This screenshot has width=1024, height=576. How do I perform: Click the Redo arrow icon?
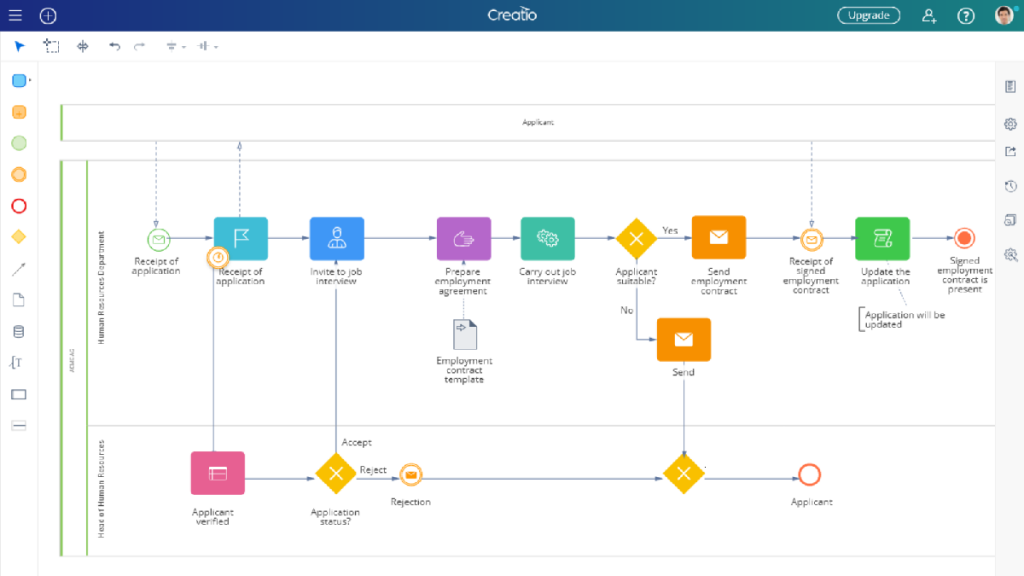tap(138, 45)
